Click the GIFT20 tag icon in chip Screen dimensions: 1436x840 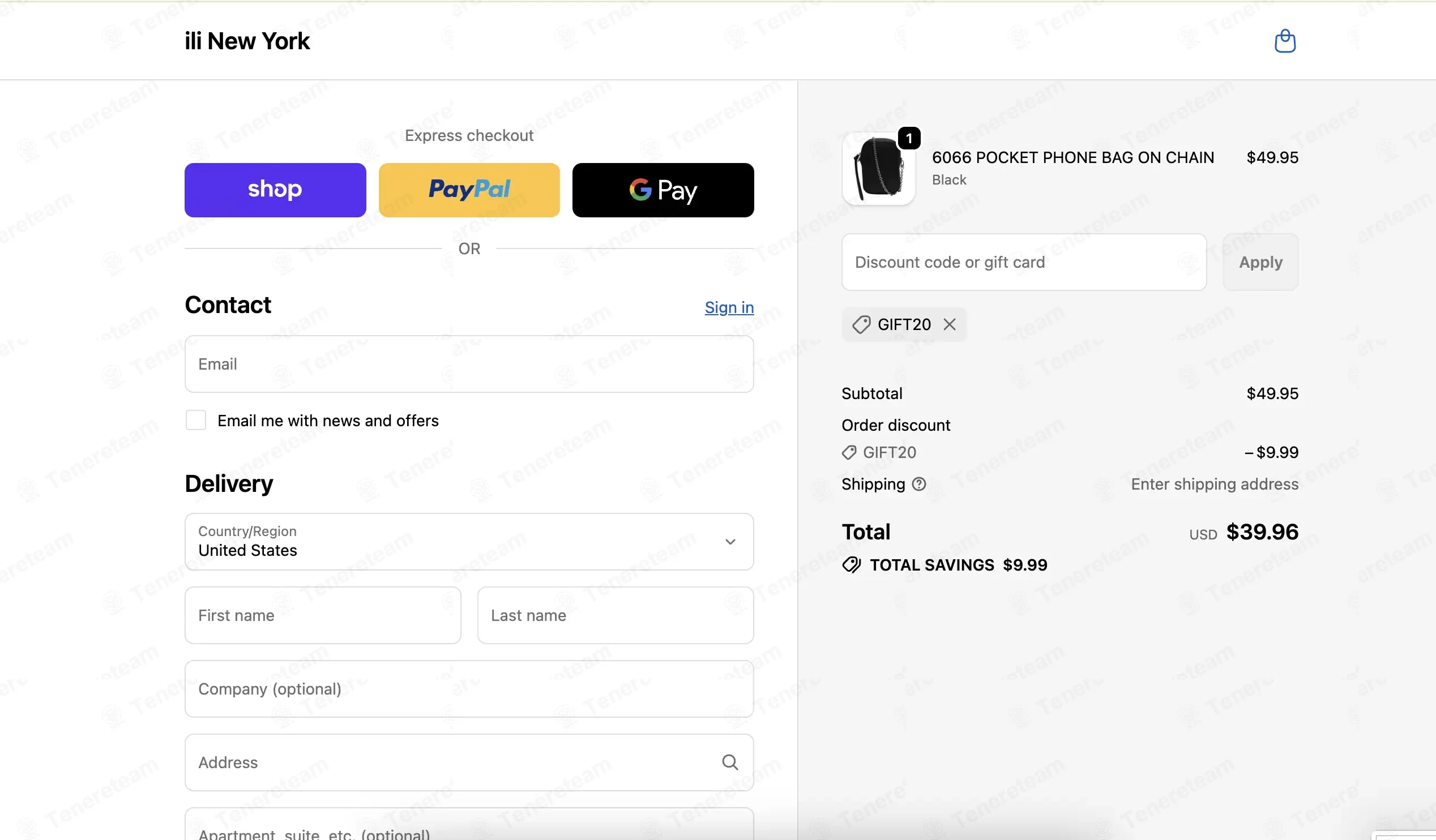pyautogui.click(x=862, y=324)
